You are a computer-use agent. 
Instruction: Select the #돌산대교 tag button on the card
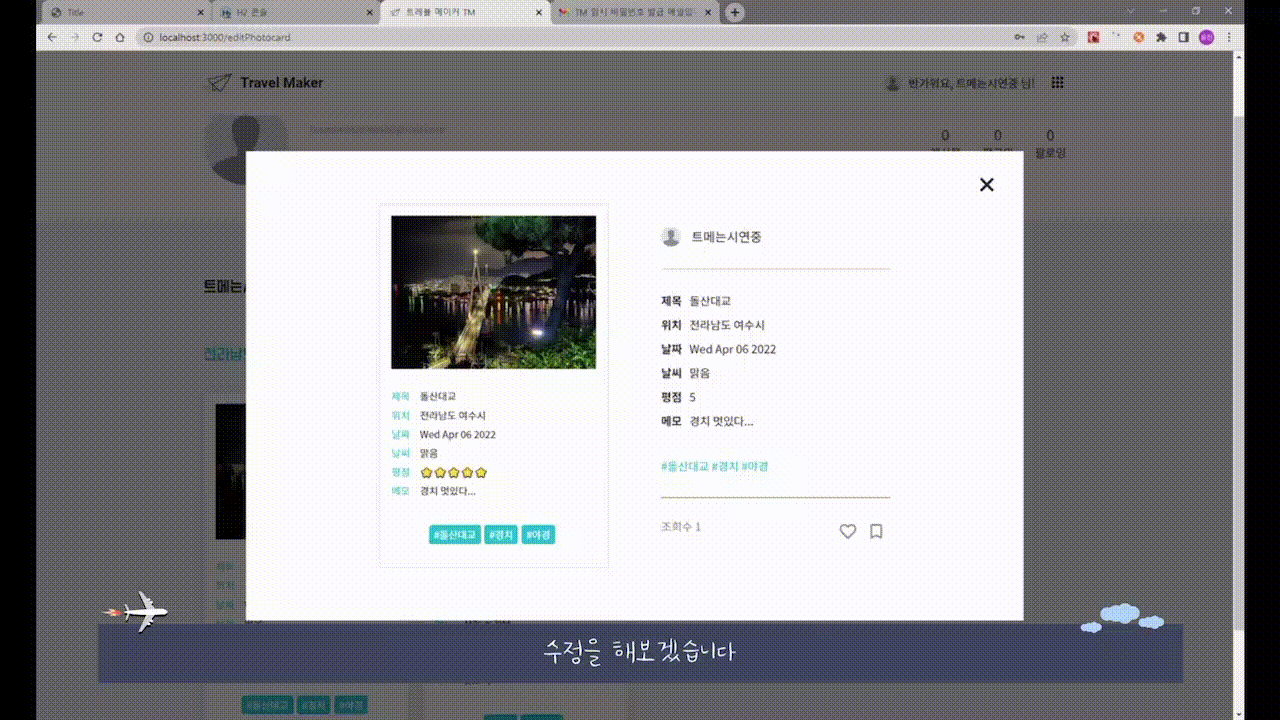click(x=455, y=535)
